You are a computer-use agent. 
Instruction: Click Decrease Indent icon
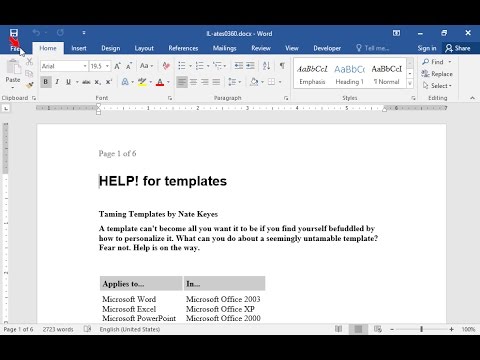click(x=239, y=66)
